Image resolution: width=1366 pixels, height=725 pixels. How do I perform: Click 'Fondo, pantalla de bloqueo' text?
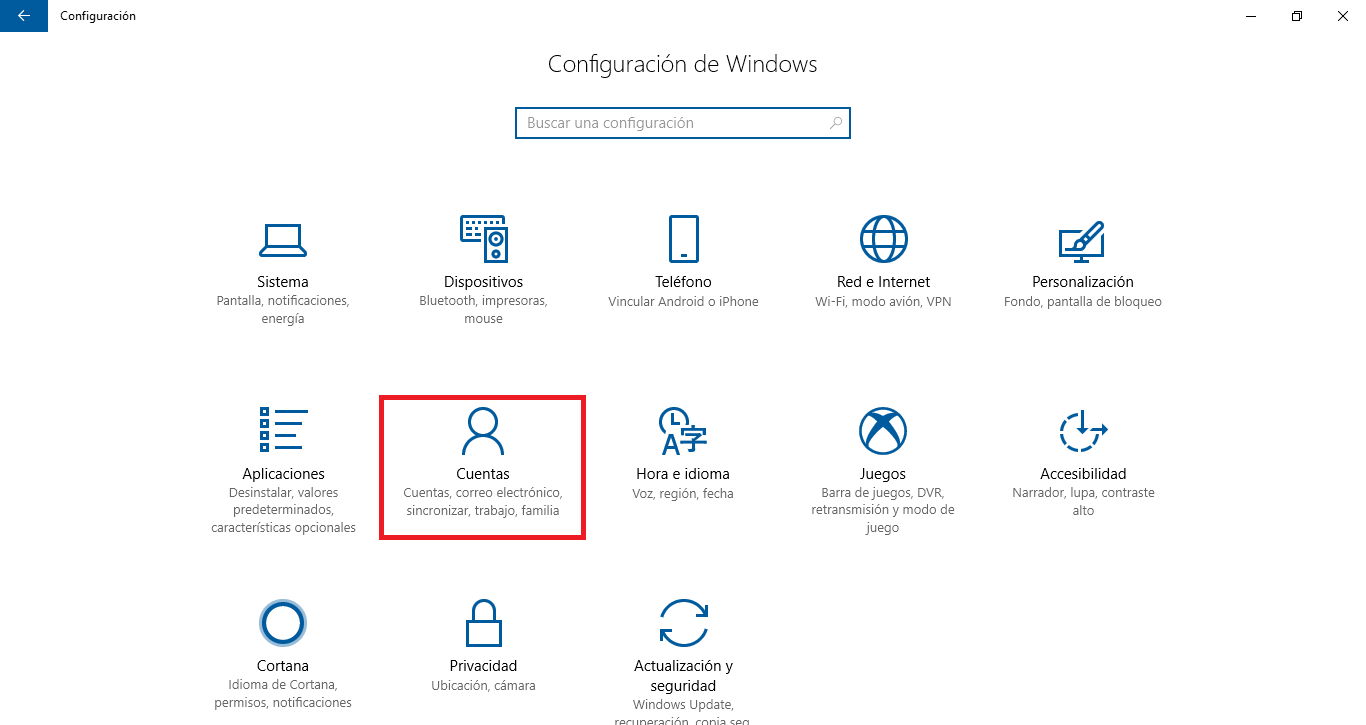1083,302
